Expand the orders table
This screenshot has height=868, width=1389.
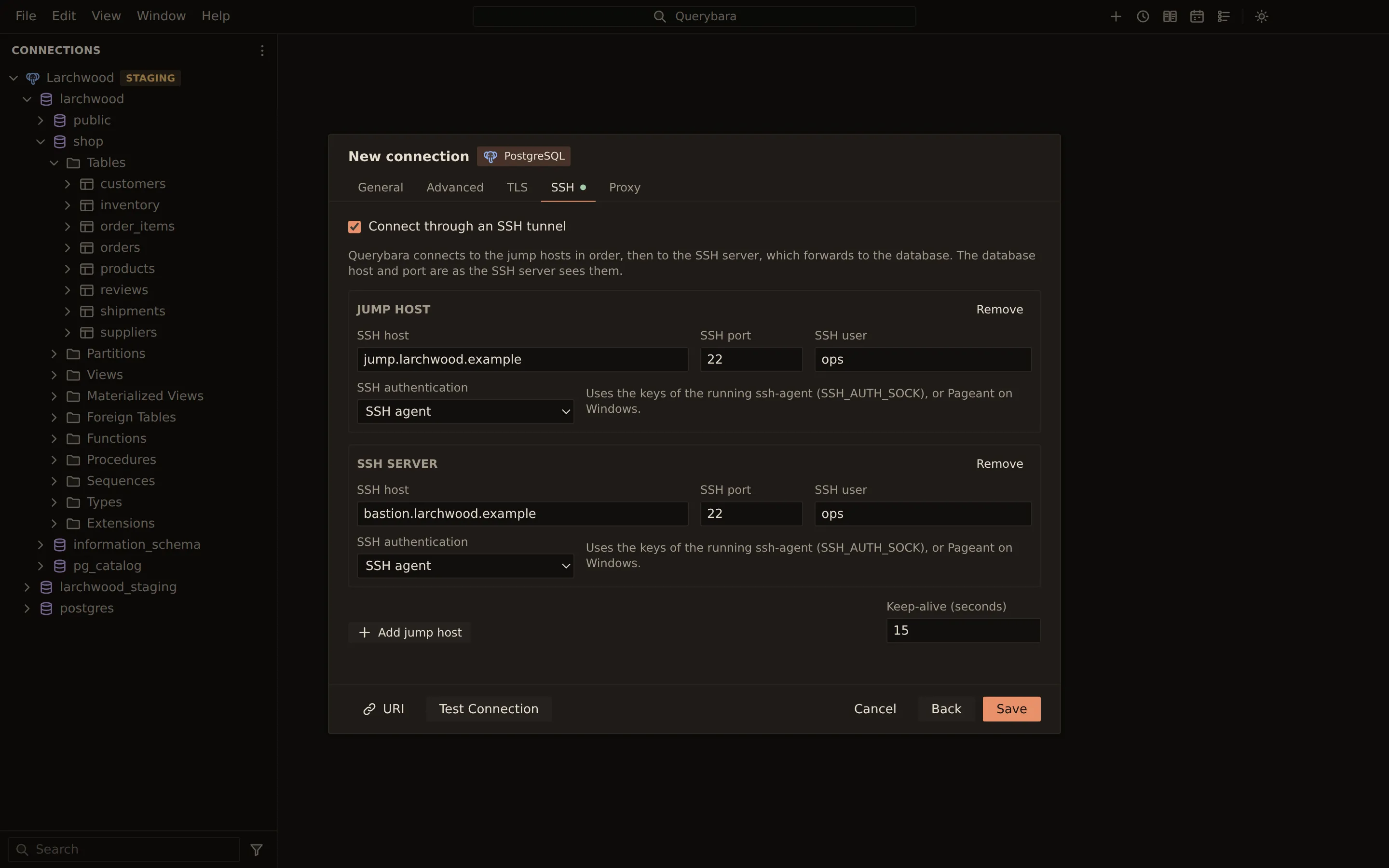point(67,248)
